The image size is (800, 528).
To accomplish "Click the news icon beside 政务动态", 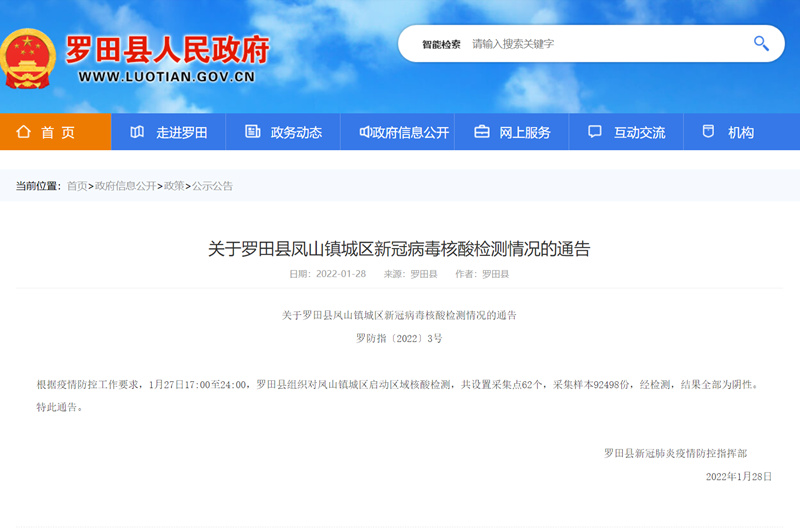I will point(251,132).
